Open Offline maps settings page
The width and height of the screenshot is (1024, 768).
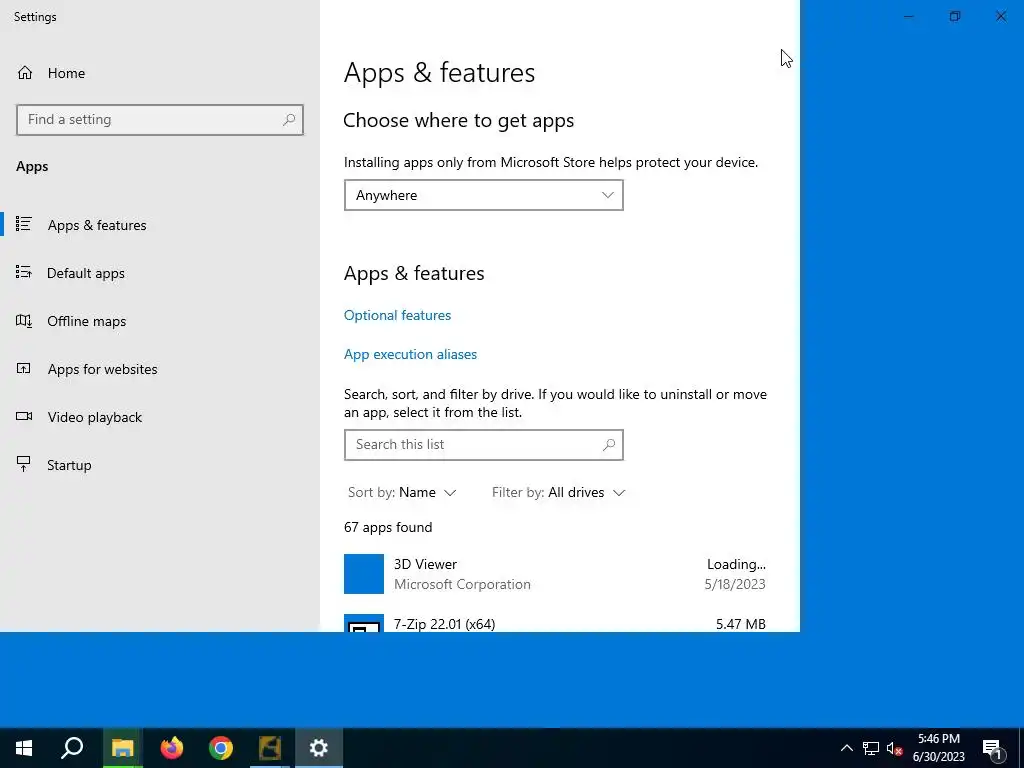(86, 321)
